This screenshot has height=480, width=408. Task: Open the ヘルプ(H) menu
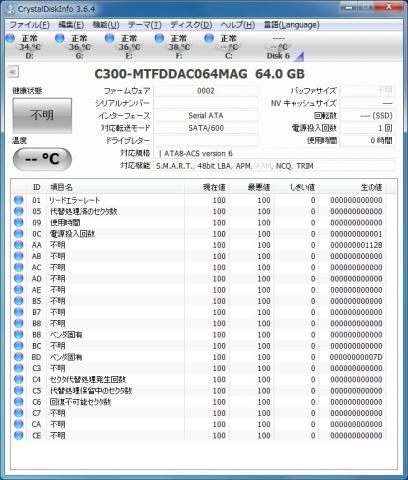coord(237,25)
